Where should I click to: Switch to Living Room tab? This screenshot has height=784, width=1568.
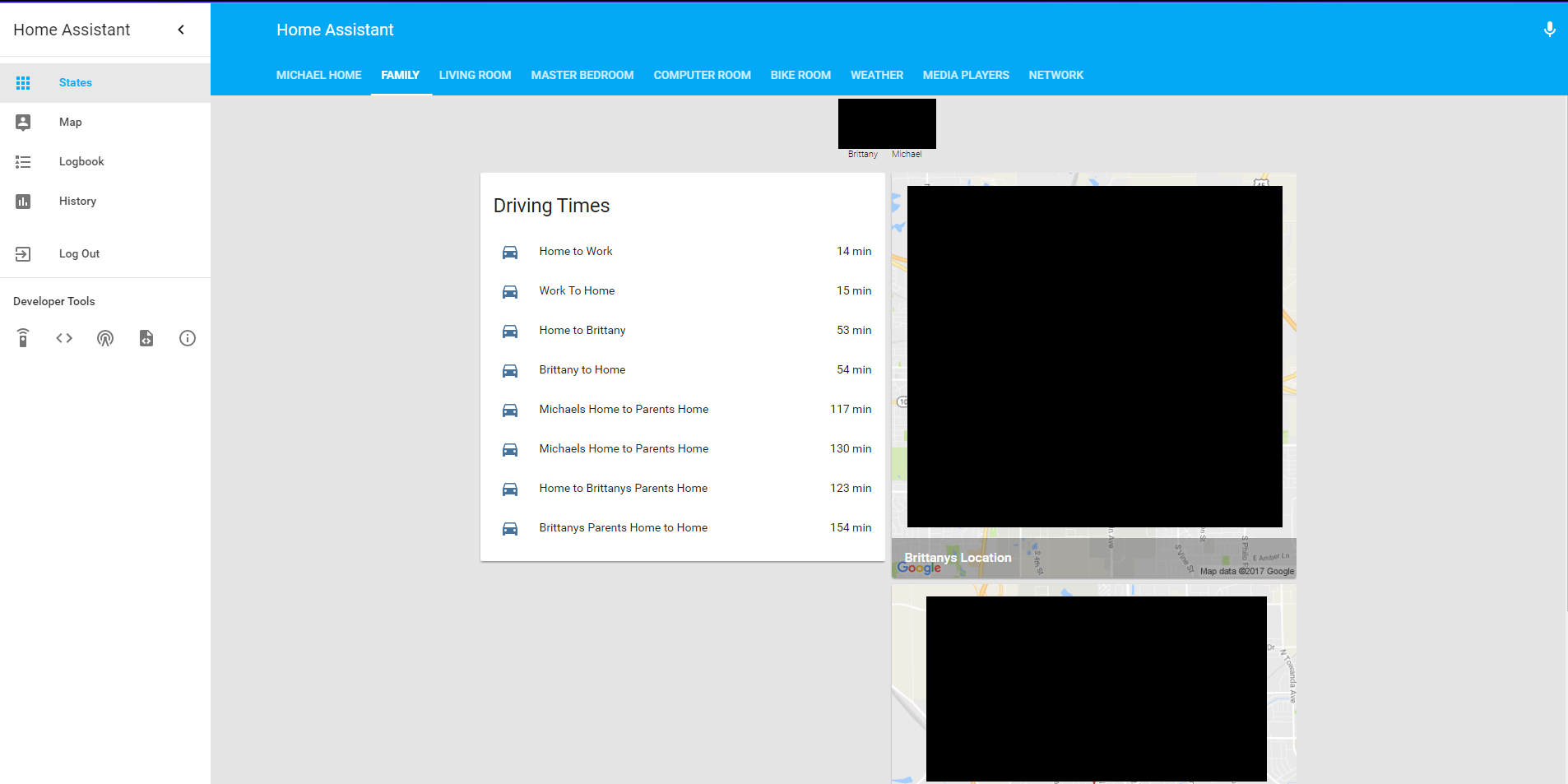tap(476, 75)
